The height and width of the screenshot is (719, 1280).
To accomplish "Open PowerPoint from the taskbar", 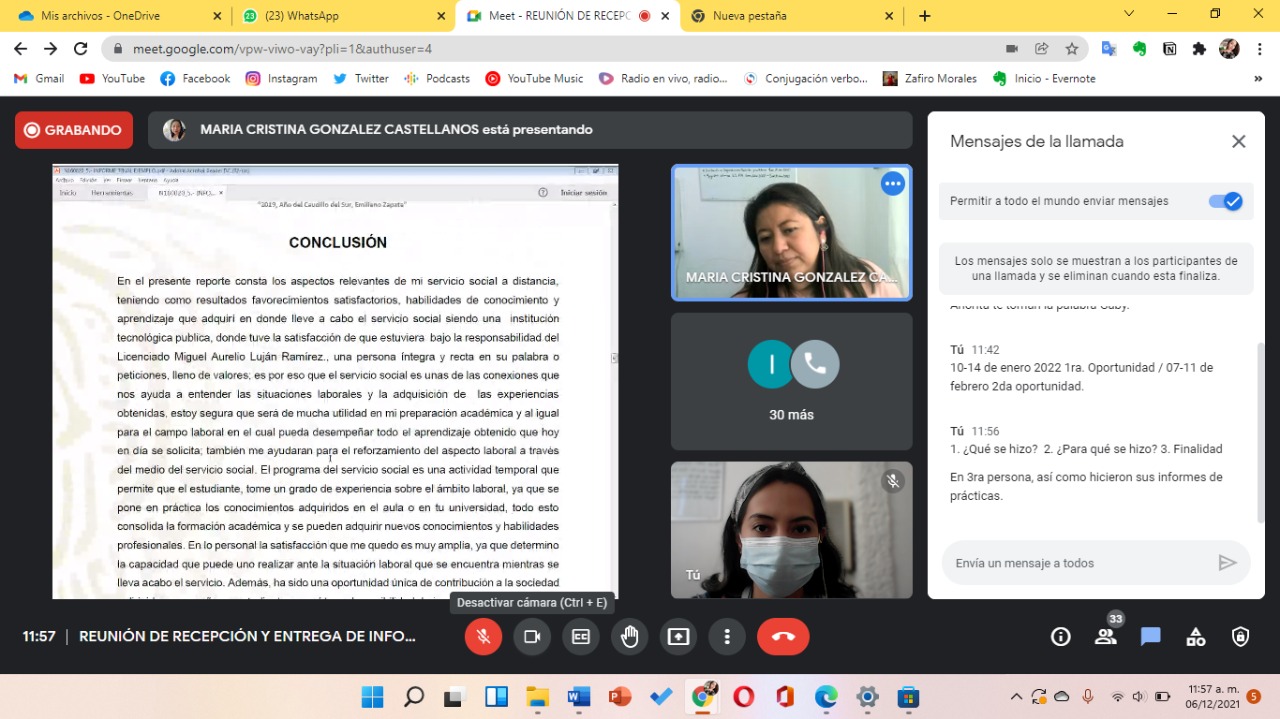I will pos(620,696).
